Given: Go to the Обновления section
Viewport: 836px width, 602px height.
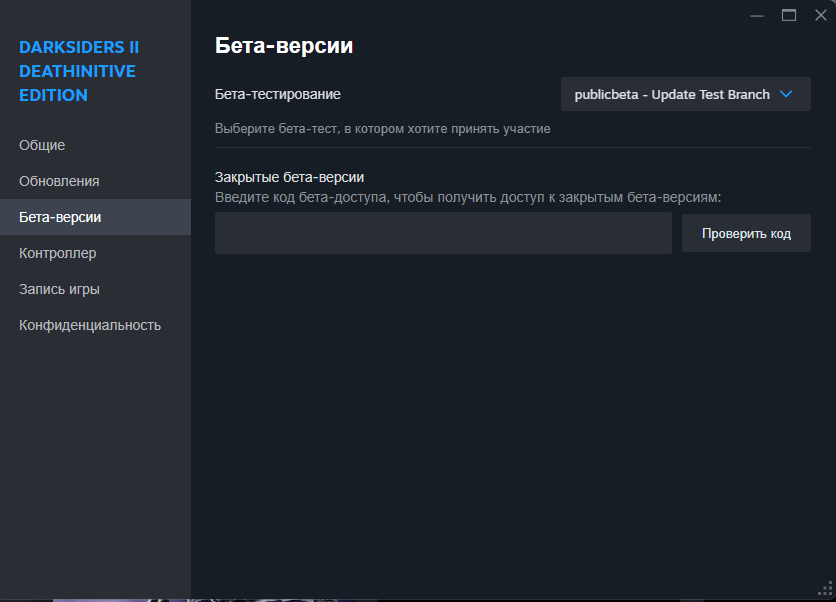Looking at the screenshot, I should (x=95, y=181).
